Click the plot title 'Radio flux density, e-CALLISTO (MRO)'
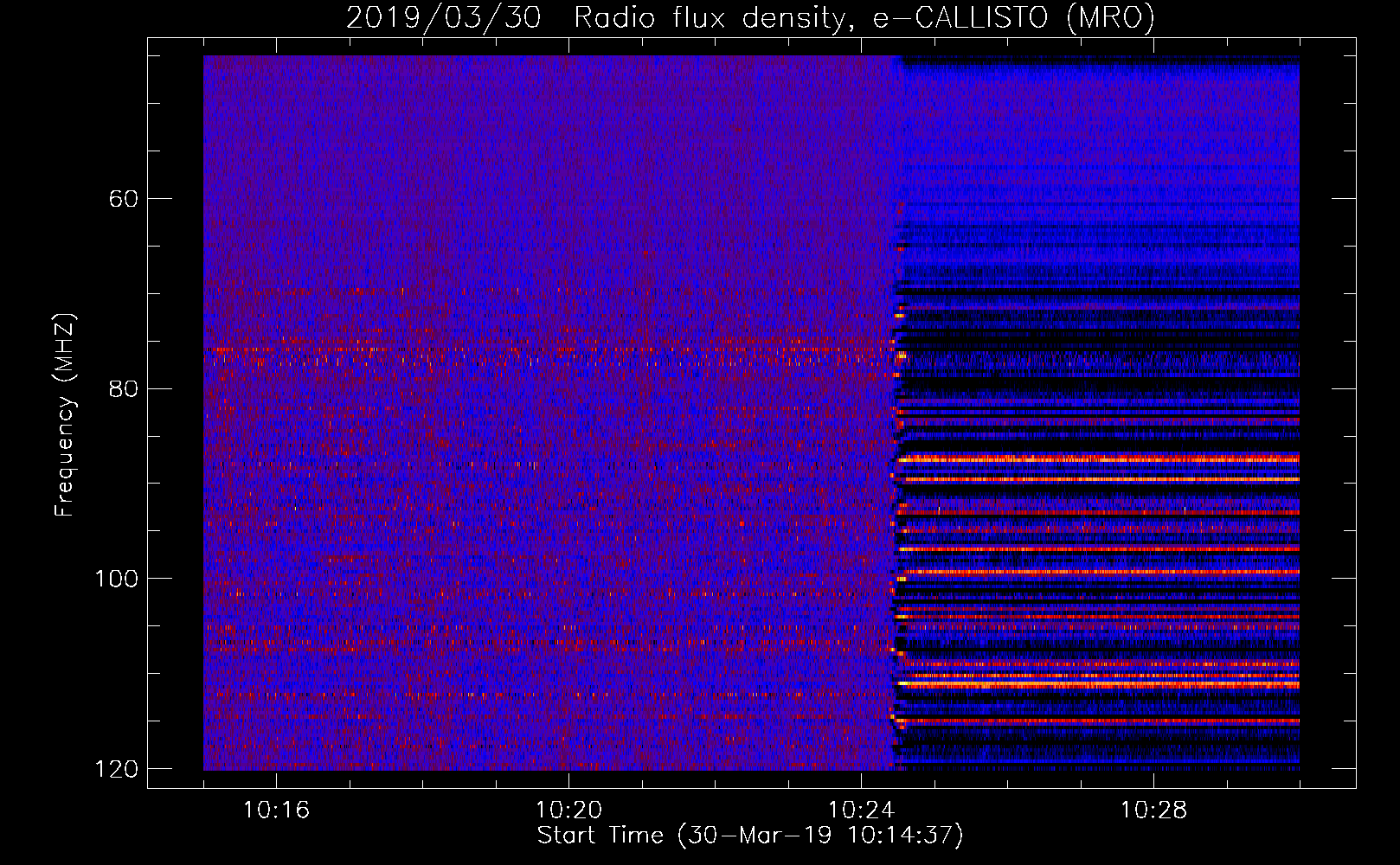This screenshot has width=1400, height=865. [x=864, y=17]
